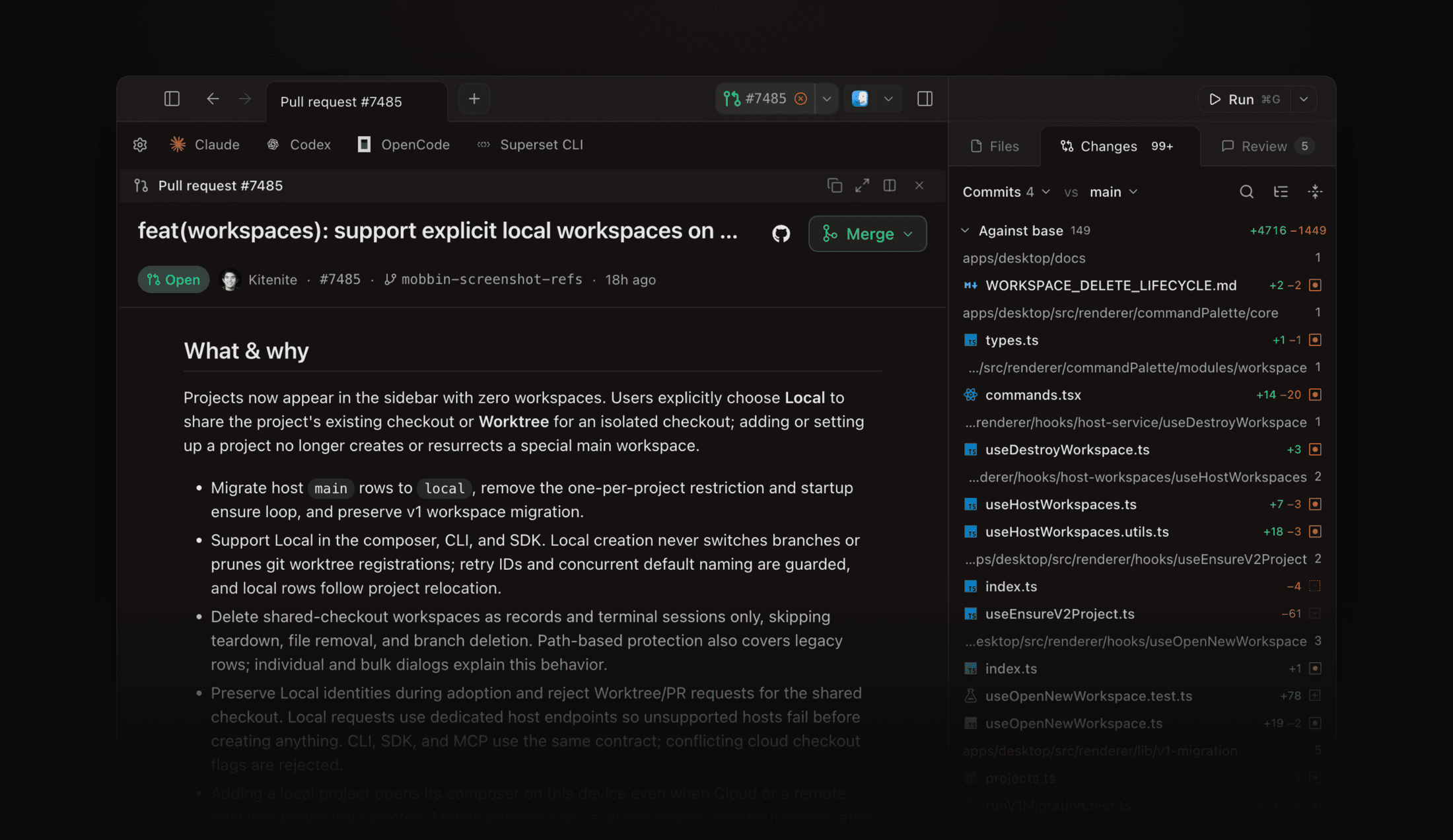Open agent settings gear icon
Screen dimensions: 1453x840
[140, 145]
